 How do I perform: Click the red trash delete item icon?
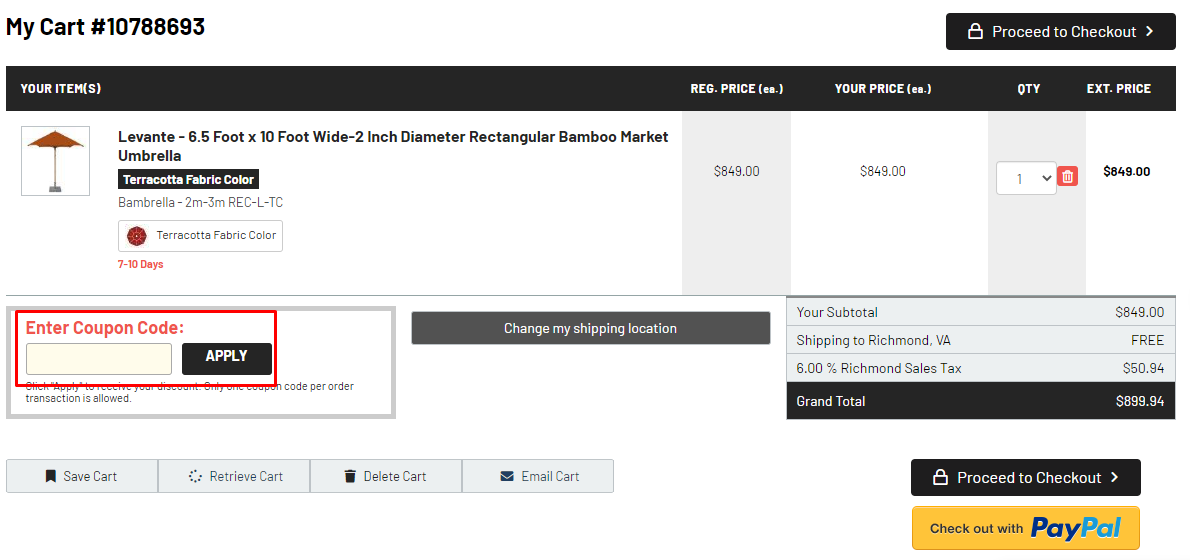[x=1067, y=176]
